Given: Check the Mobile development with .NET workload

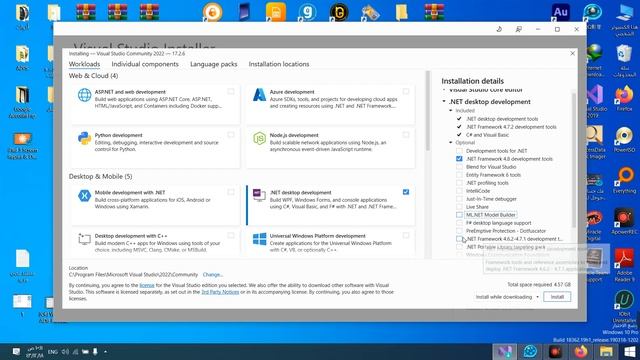Looking at the screenshot, I should [x=231, y=192].
